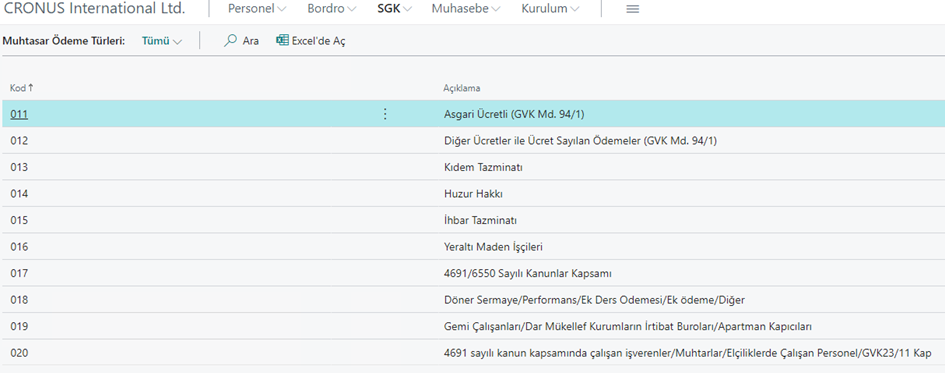Screen dimensions: 945x373
Task: Click description 4691 sayılı kanun kapsamında çalışan işverenler
Action: (x=687, y=353)
